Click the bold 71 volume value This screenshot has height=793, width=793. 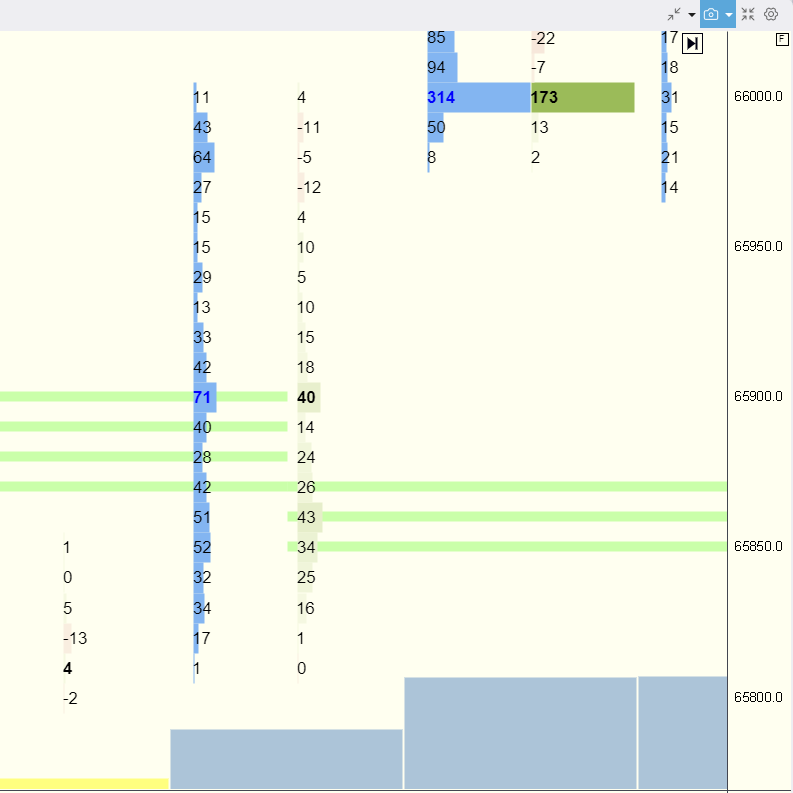202,398
